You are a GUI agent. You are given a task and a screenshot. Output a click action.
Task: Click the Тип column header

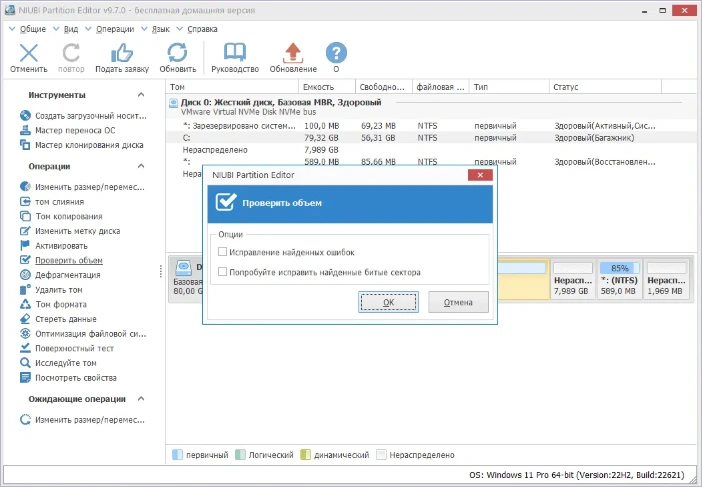(x=509, y=87)
